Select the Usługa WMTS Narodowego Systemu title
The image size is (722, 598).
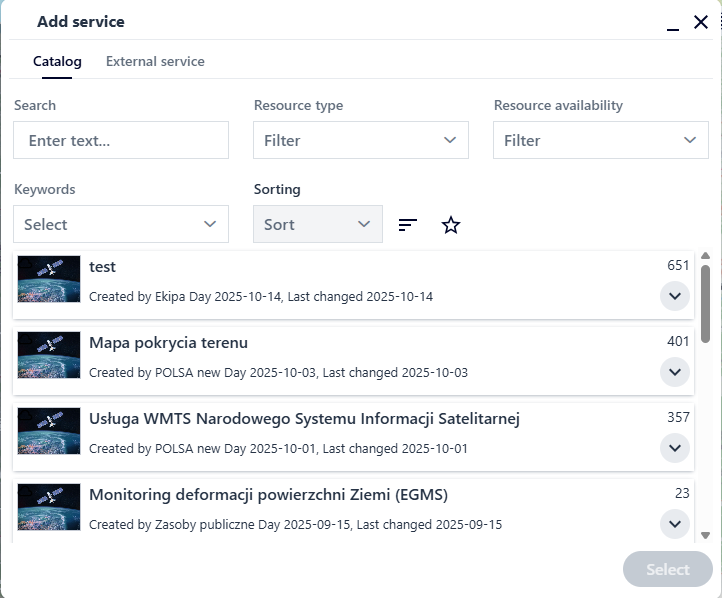[304, 418]
